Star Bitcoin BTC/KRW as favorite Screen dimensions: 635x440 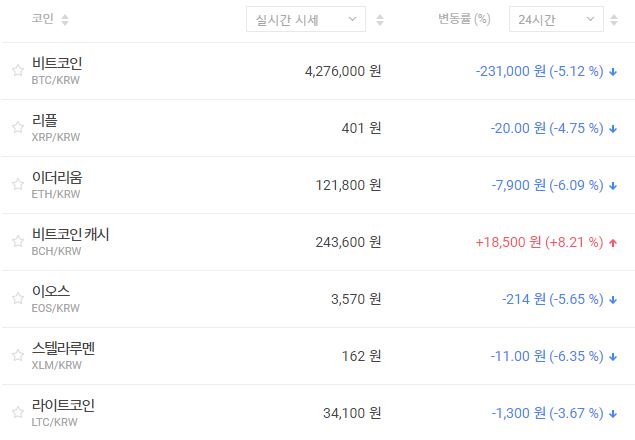click(17, 71)
